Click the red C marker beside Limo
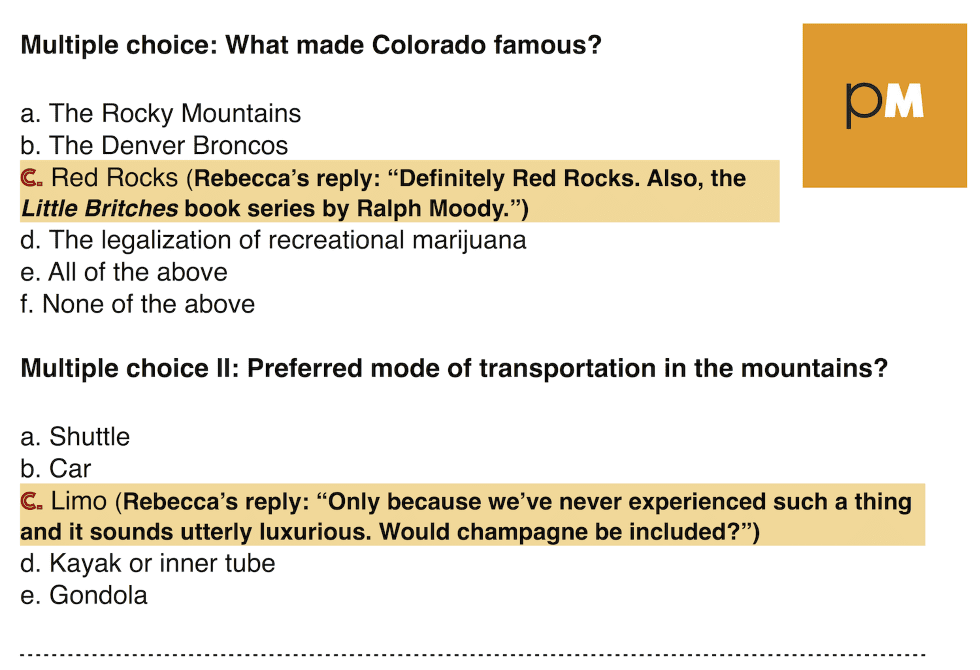 click(32, 501)
